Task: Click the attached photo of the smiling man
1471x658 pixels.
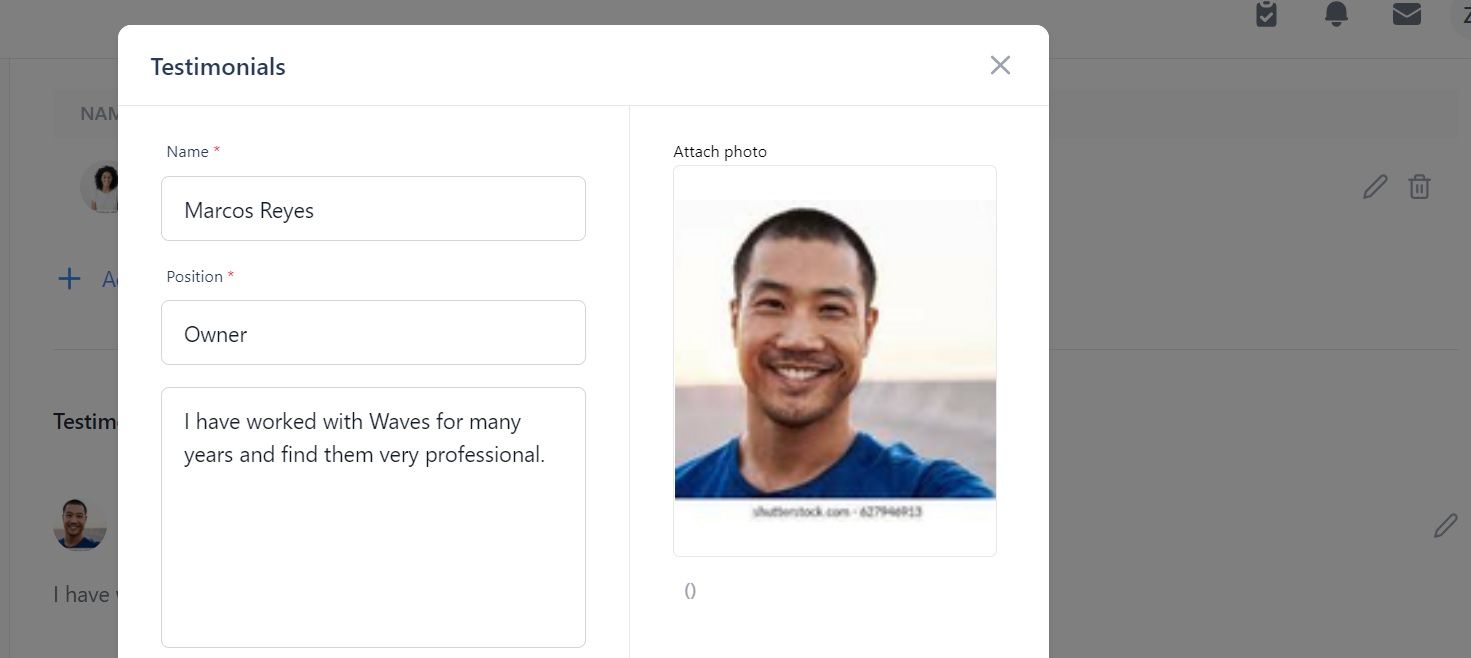Action: click(x=835, y=360)
